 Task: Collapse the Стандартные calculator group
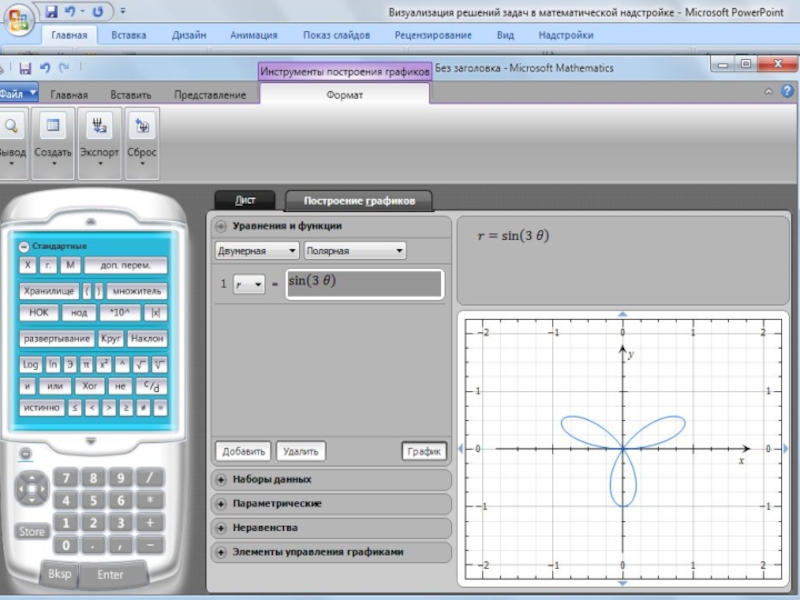[x=23, y=246]
